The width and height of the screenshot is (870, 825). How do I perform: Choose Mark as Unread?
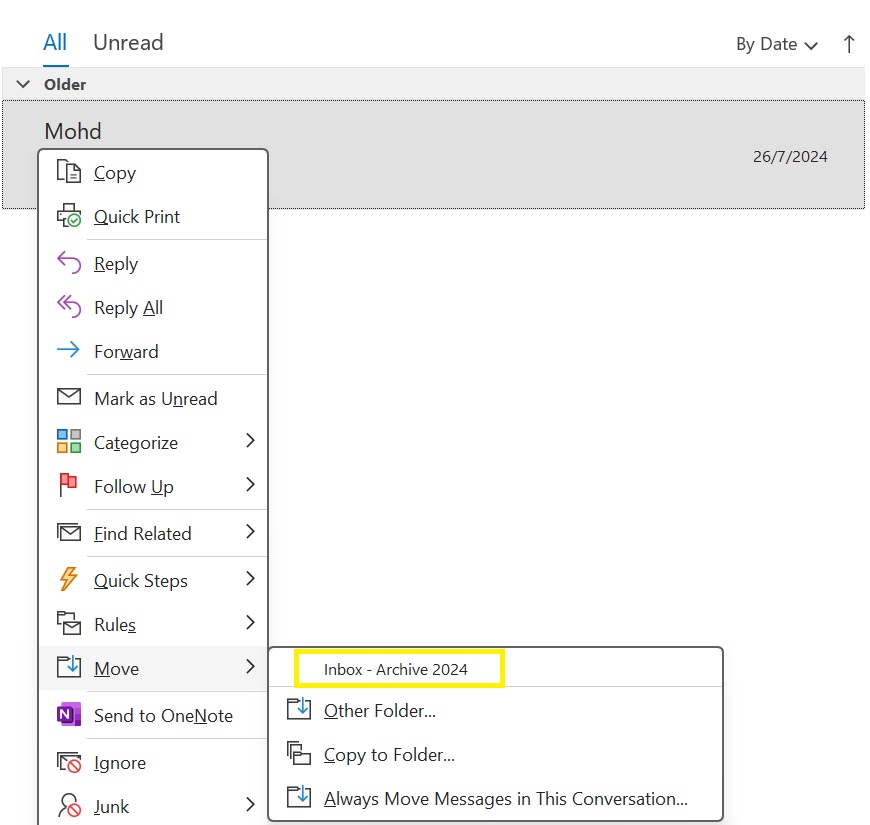(x=153, y=398)
